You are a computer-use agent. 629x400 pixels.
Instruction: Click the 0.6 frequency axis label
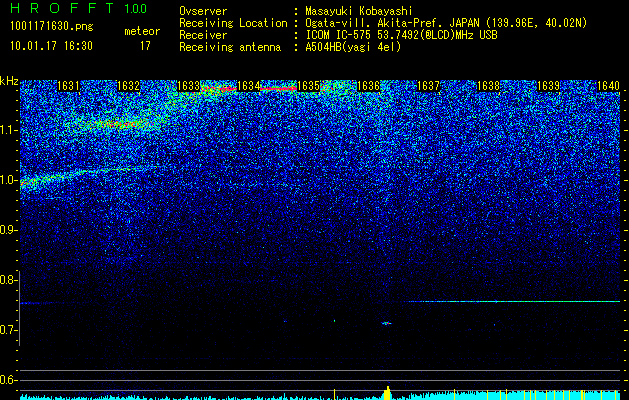tap(8, 380)
